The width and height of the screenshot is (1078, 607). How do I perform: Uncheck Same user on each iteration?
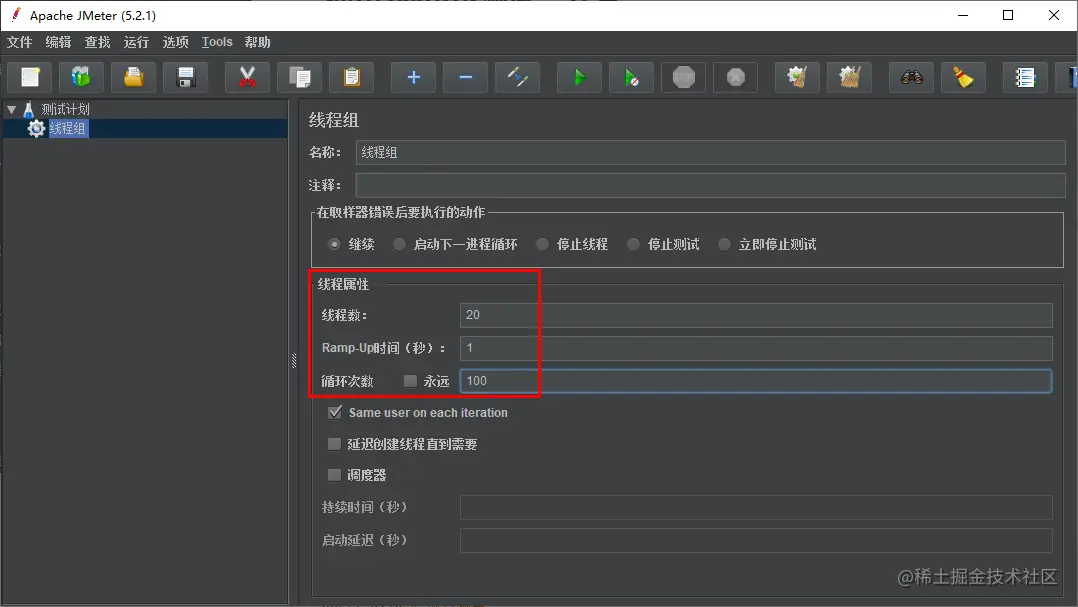click(x=335, y=412)
